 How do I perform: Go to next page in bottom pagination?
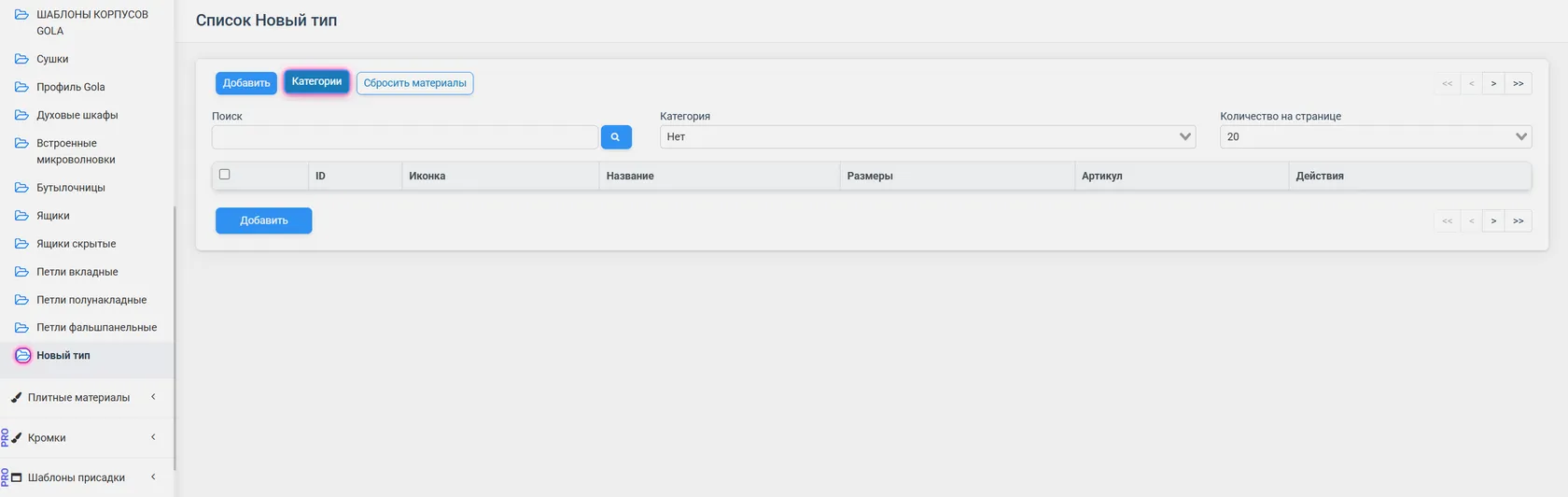click(x=1493, y=220)
